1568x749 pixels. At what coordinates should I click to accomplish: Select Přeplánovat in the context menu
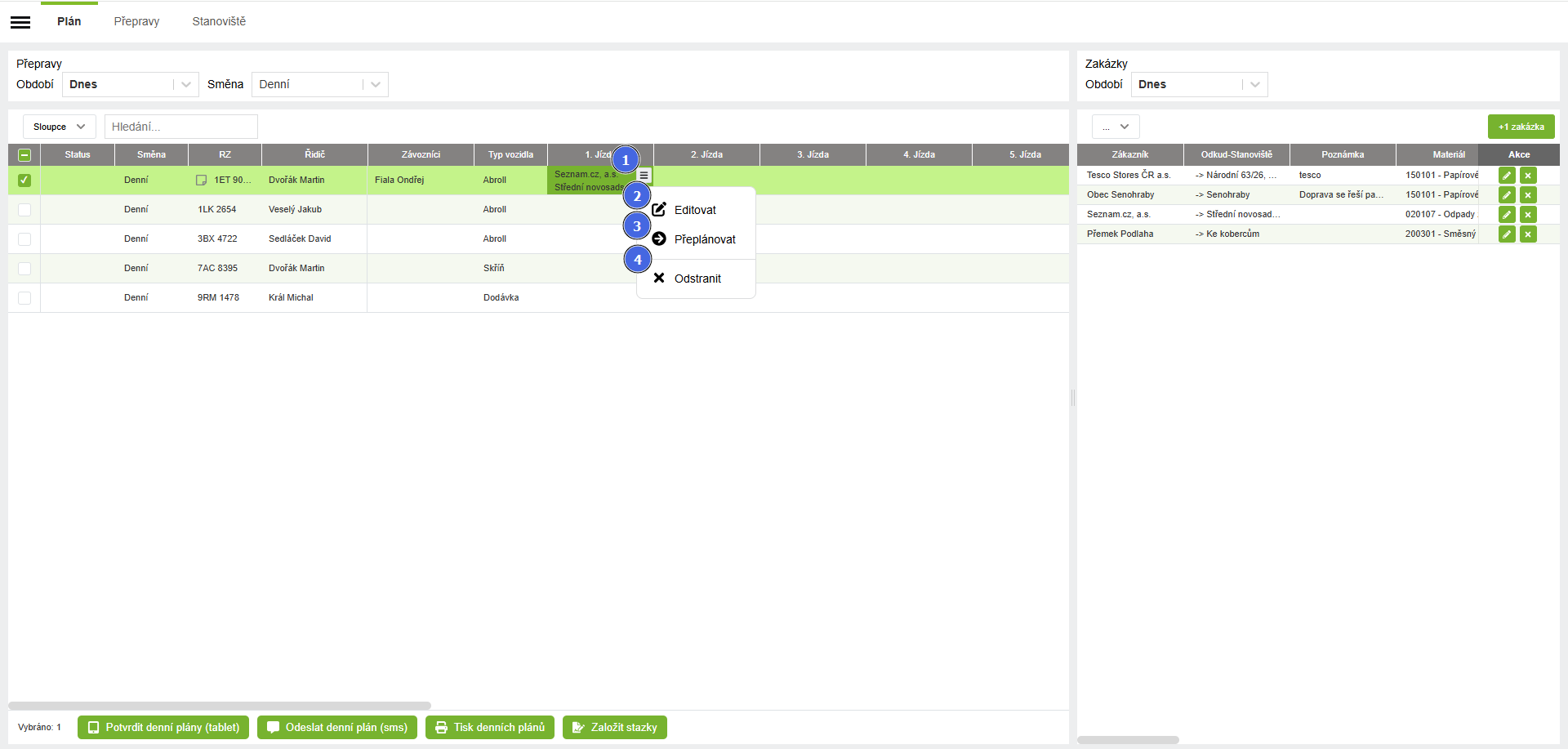pos(696,239)
